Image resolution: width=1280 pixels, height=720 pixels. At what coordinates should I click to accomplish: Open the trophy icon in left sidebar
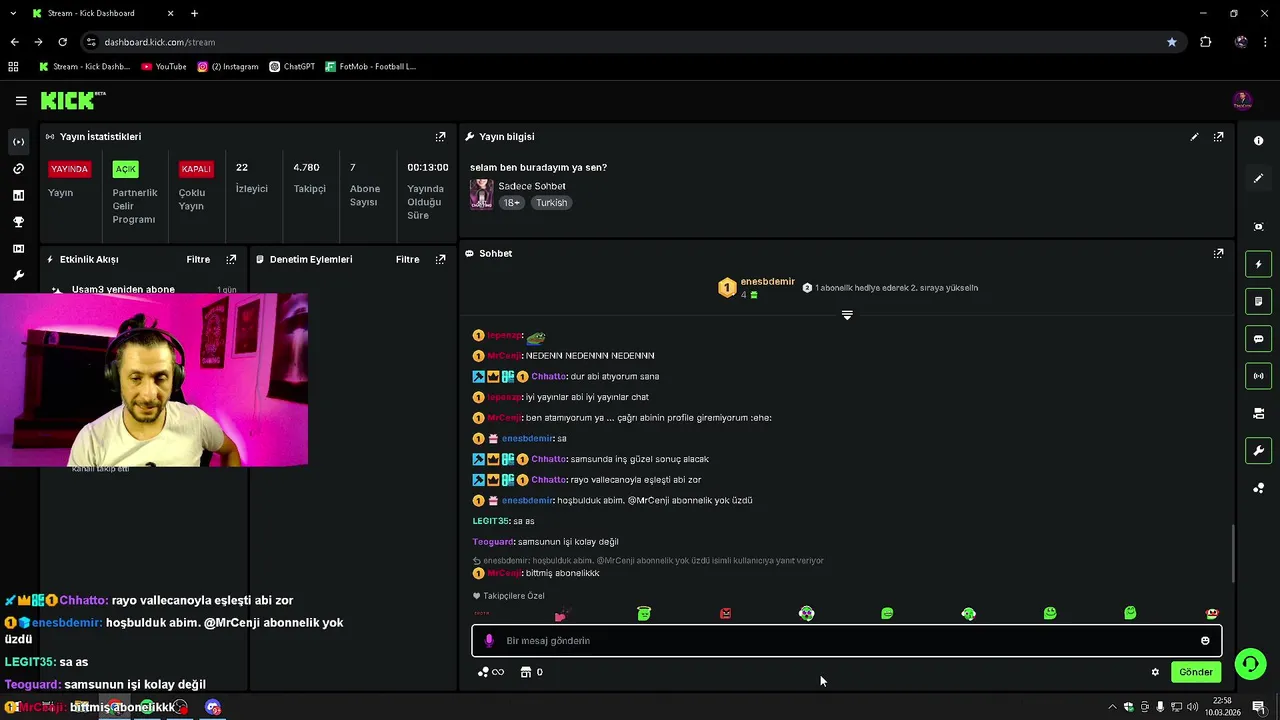[x=18, y=222]
